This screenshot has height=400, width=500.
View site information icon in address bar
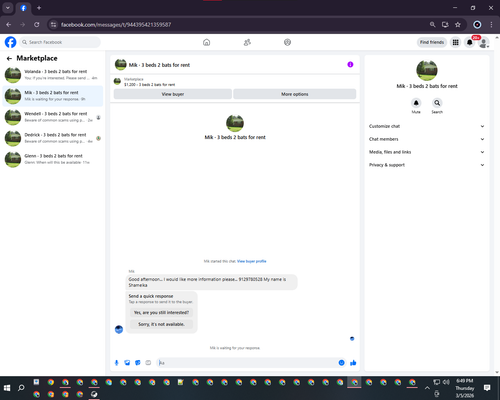pos(53,24)
